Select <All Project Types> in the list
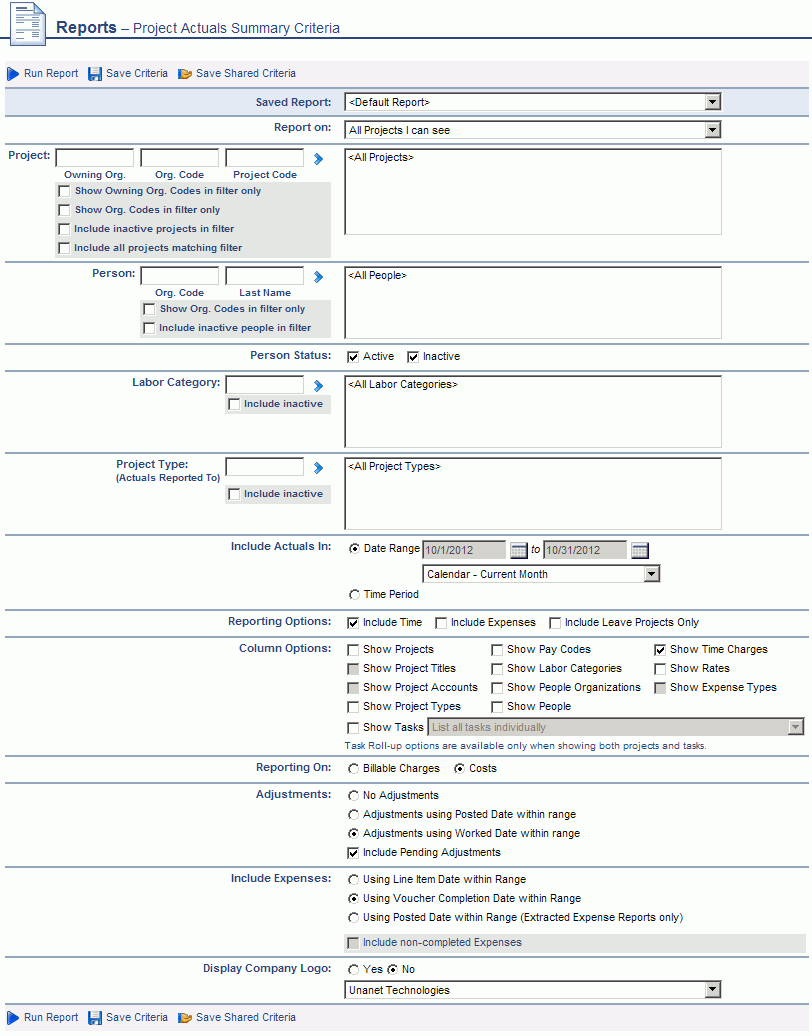Image resolution: width=812 pixels, height=1036 pixels. [x=394, y=466]
